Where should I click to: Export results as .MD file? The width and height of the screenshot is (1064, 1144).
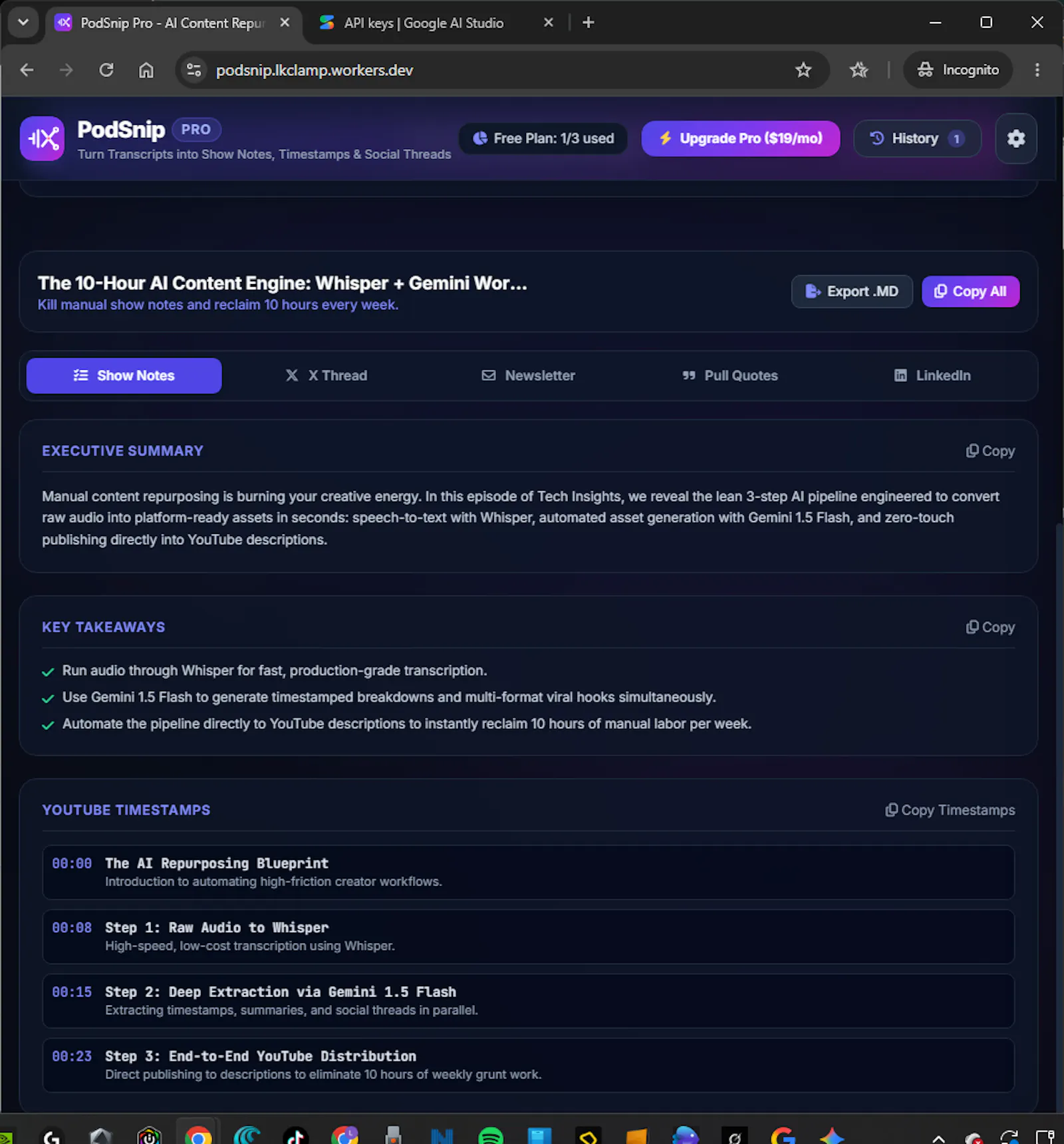click(852, 291)
